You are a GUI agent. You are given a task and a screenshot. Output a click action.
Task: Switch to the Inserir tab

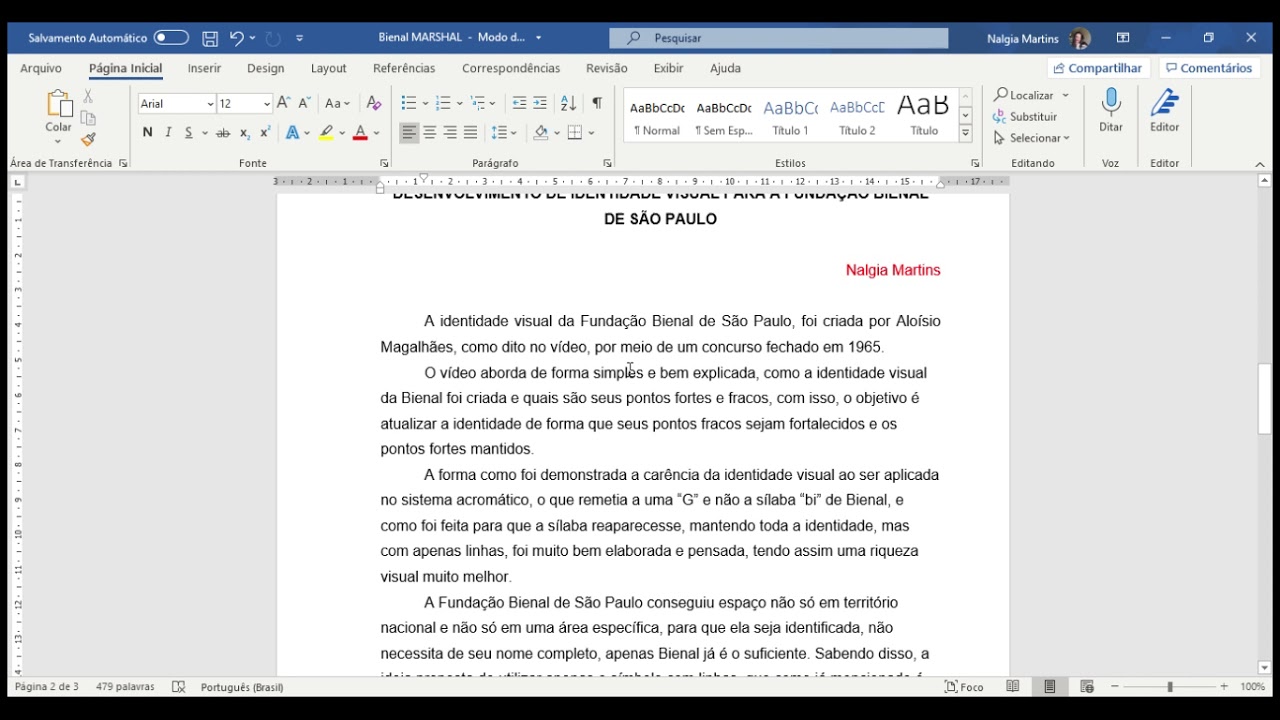[x=204, y=68]
